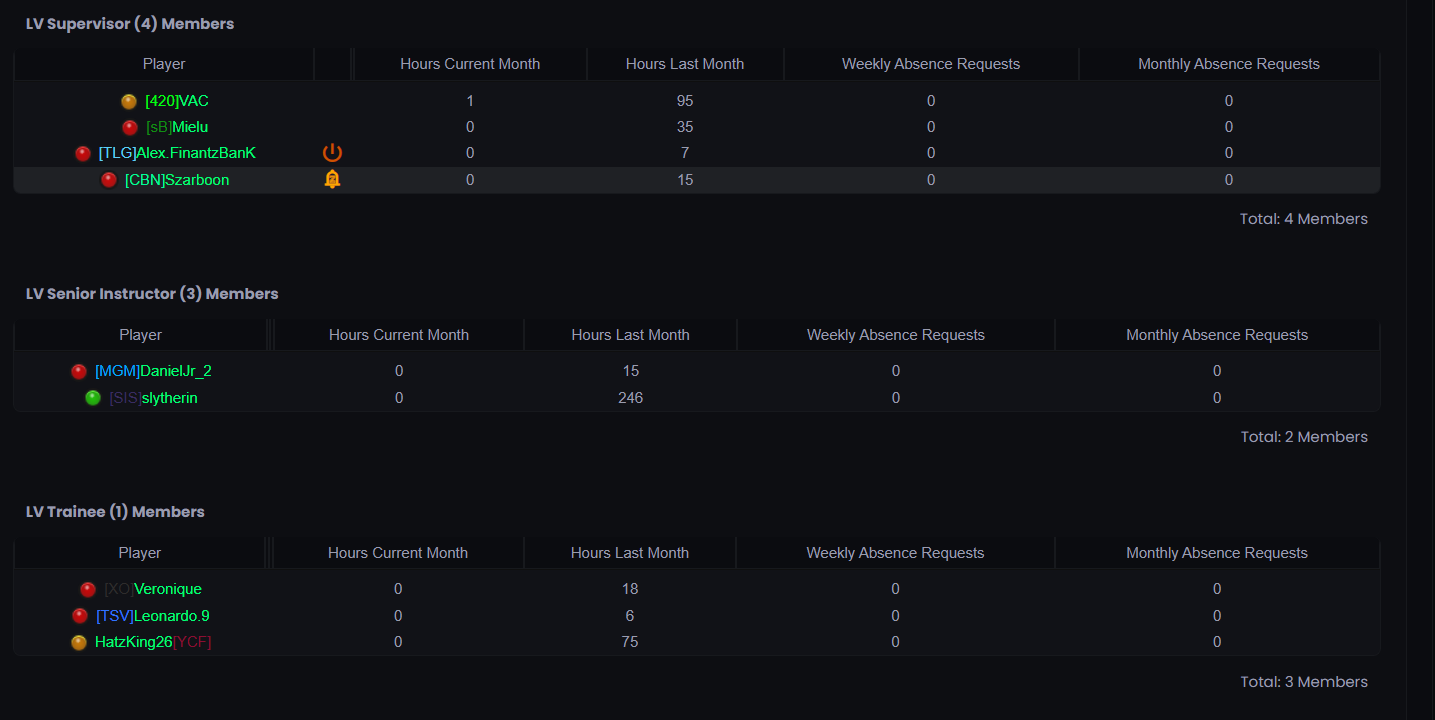Sort Supervisor table by Hours Last Month
This screenshot has width=1435, height=720.
click(x=685, y=64)
